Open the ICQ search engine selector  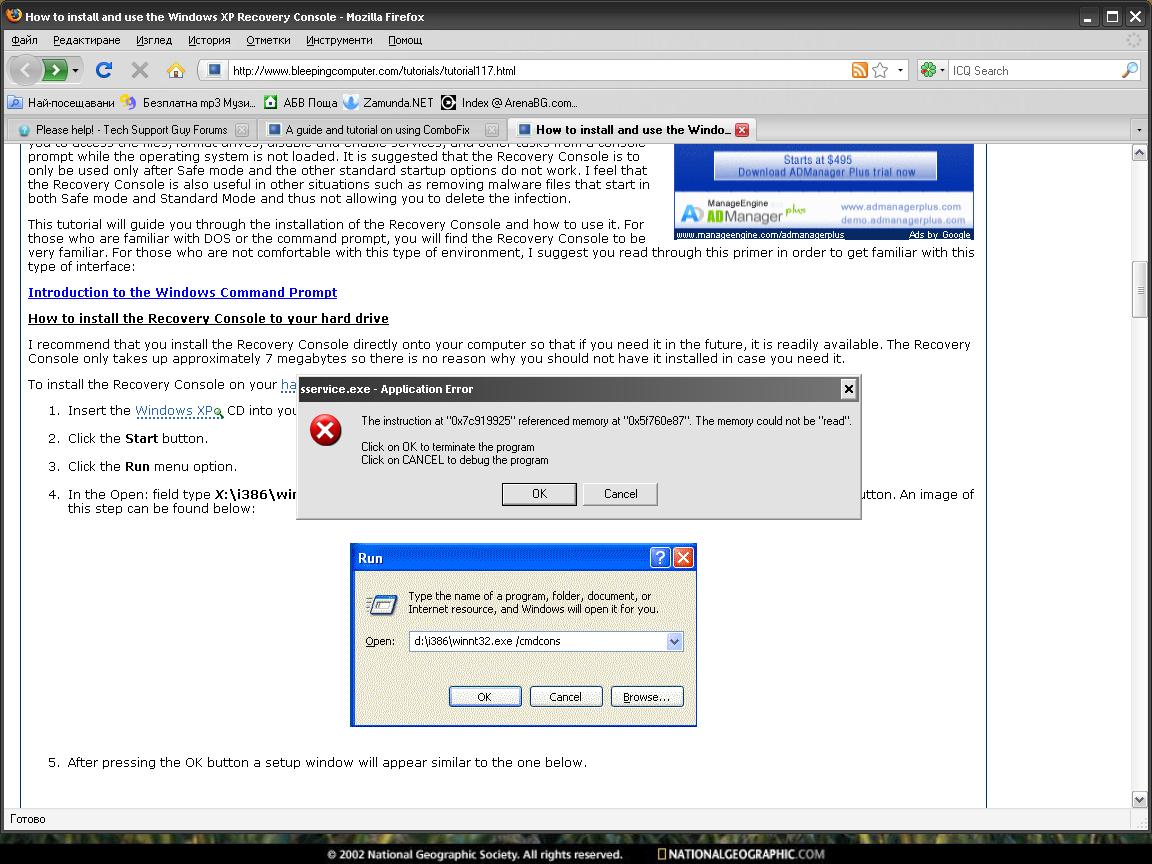pyautogui.click(x=933, y=70)
